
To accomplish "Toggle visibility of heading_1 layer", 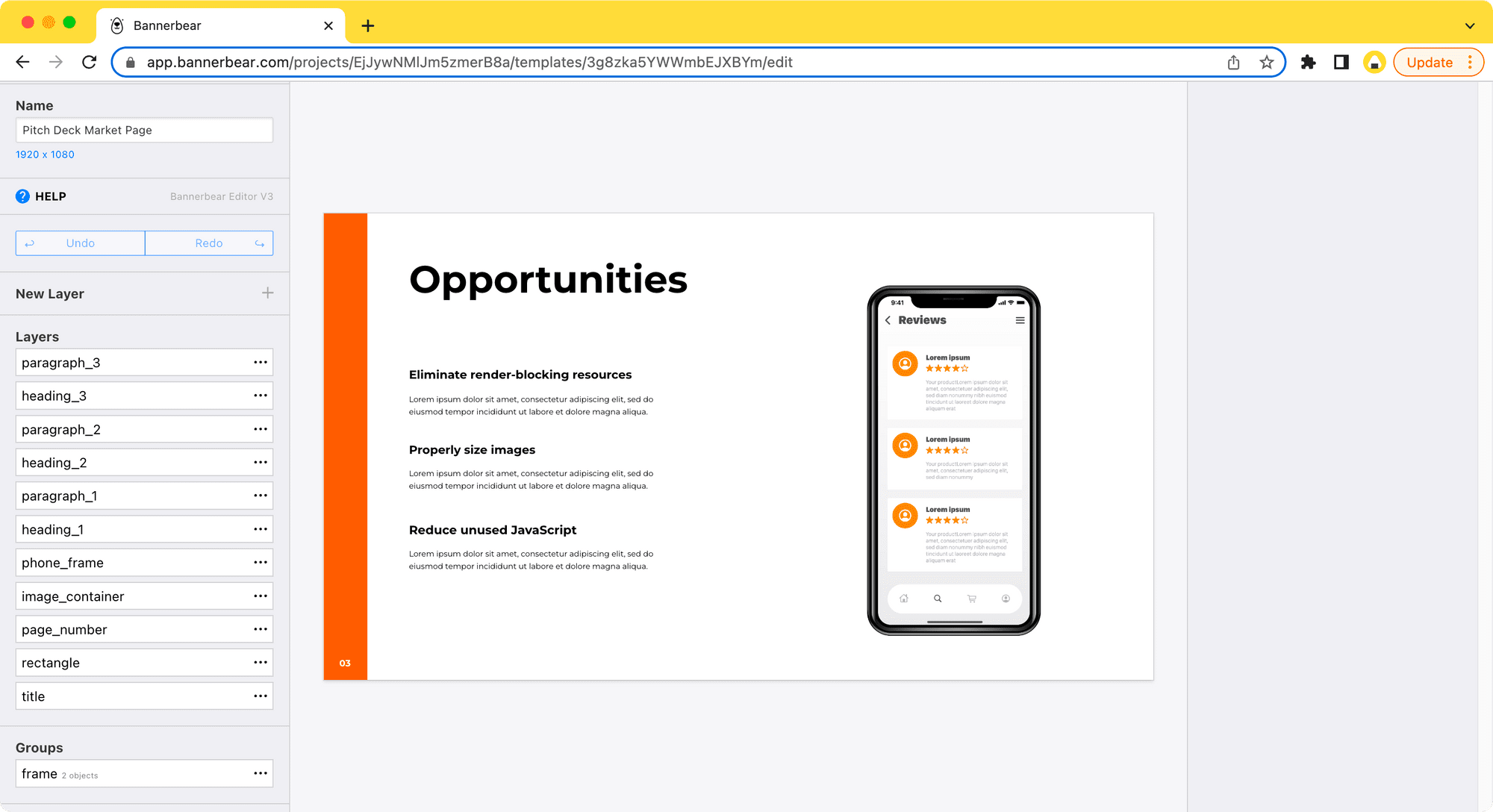I will tap(260, 529).
